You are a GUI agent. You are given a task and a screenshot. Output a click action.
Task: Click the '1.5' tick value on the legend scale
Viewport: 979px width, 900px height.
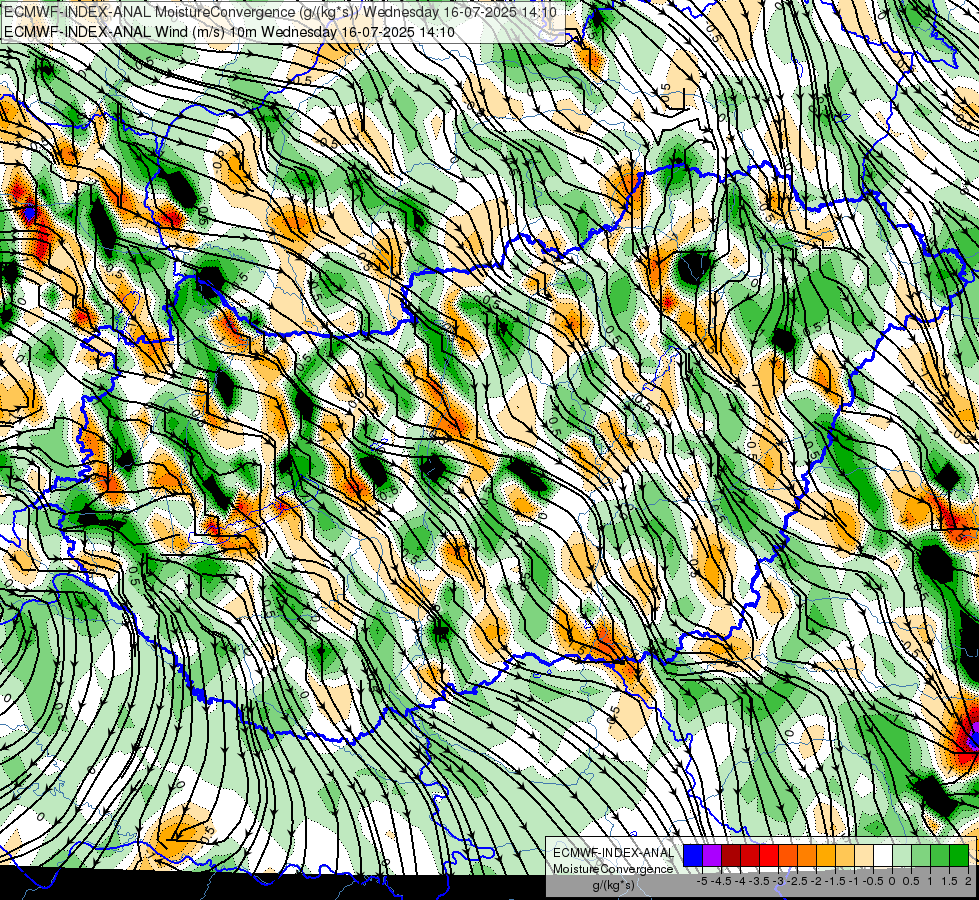[x=949, y=881]
